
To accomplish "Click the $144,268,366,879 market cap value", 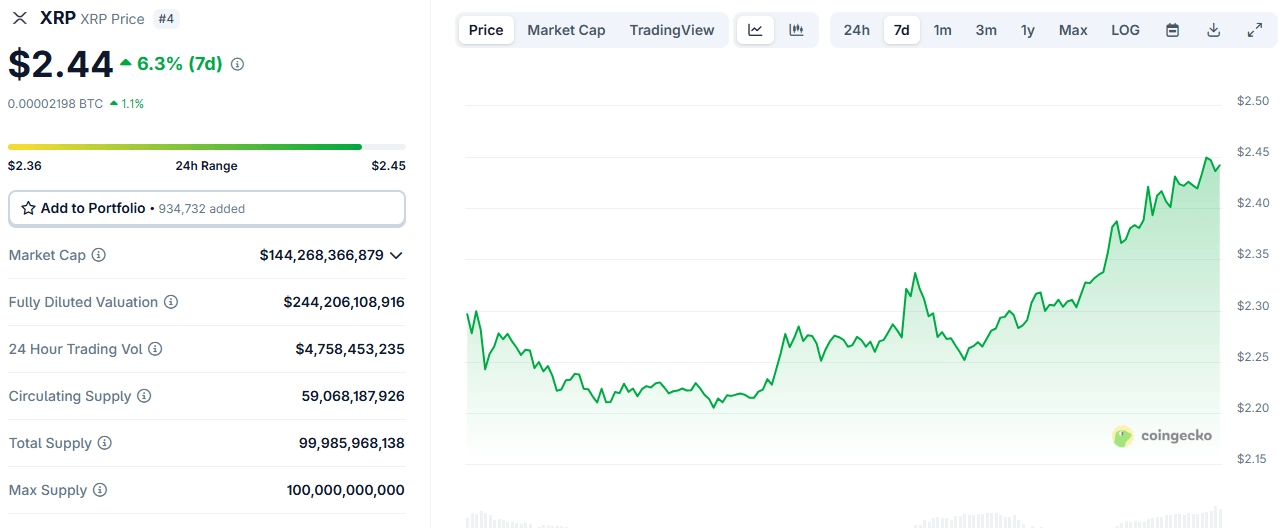I will click(322, 255).
